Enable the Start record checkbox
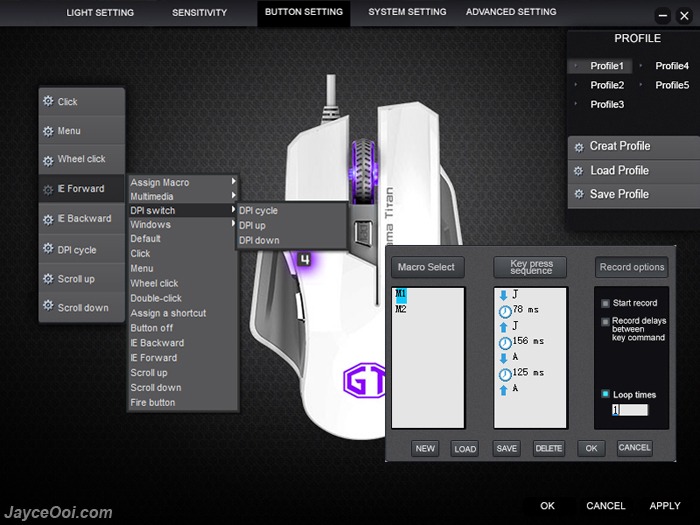This screenshot has width=700, height=525. [605, 304]
